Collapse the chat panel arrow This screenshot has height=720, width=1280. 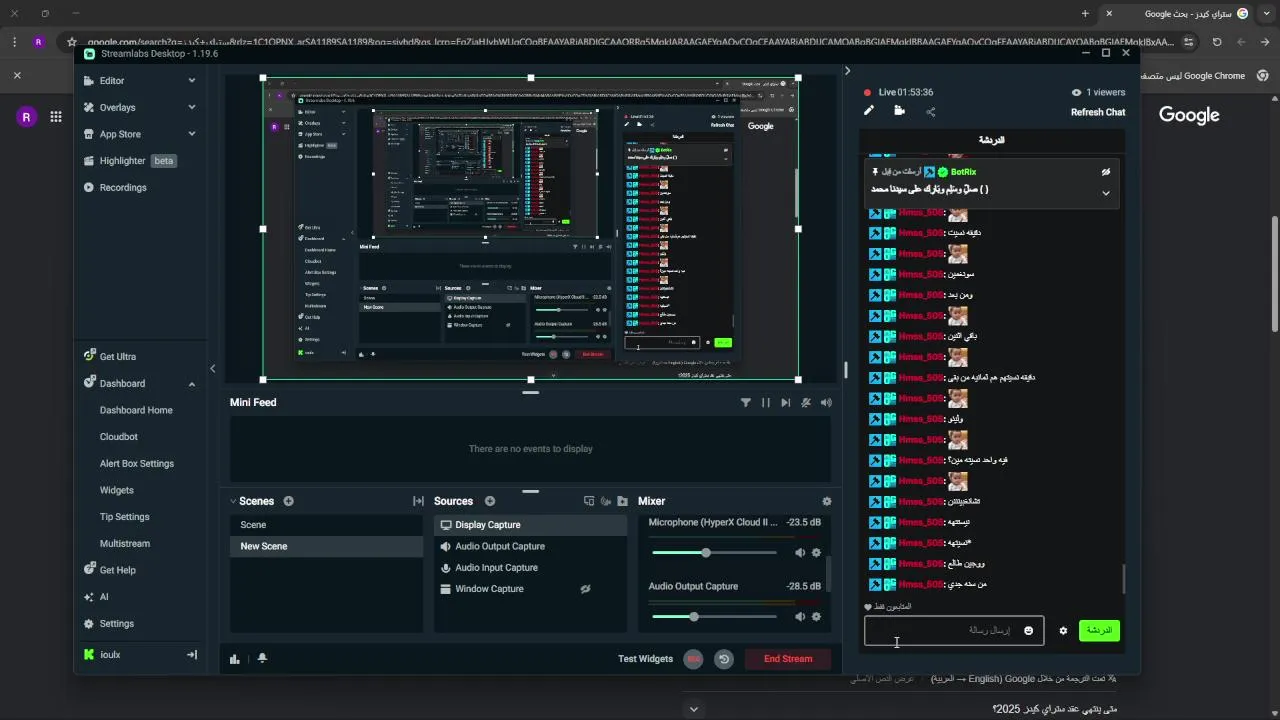[x=847, y=71]
